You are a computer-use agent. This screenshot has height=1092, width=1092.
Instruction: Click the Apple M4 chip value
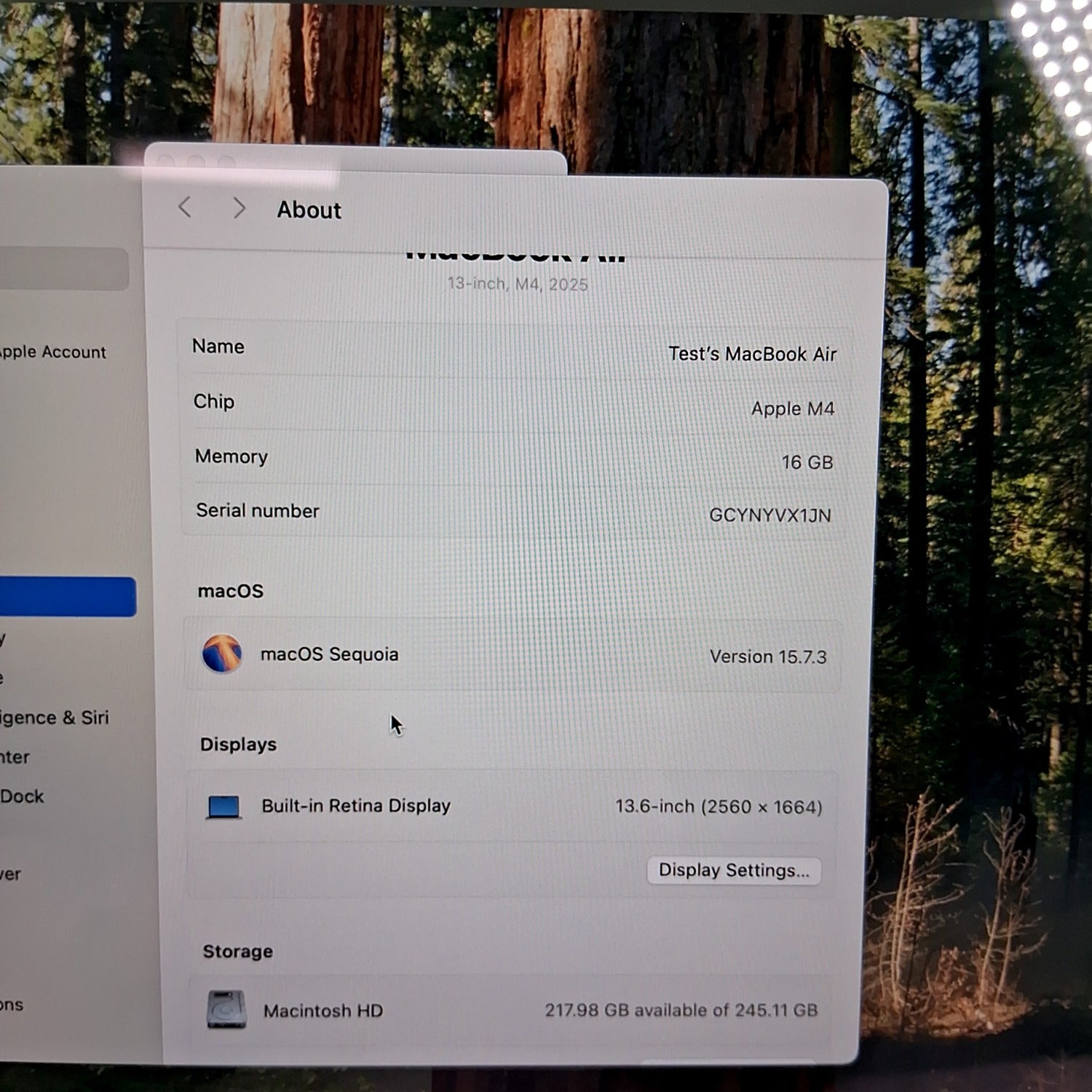[792, 408]
